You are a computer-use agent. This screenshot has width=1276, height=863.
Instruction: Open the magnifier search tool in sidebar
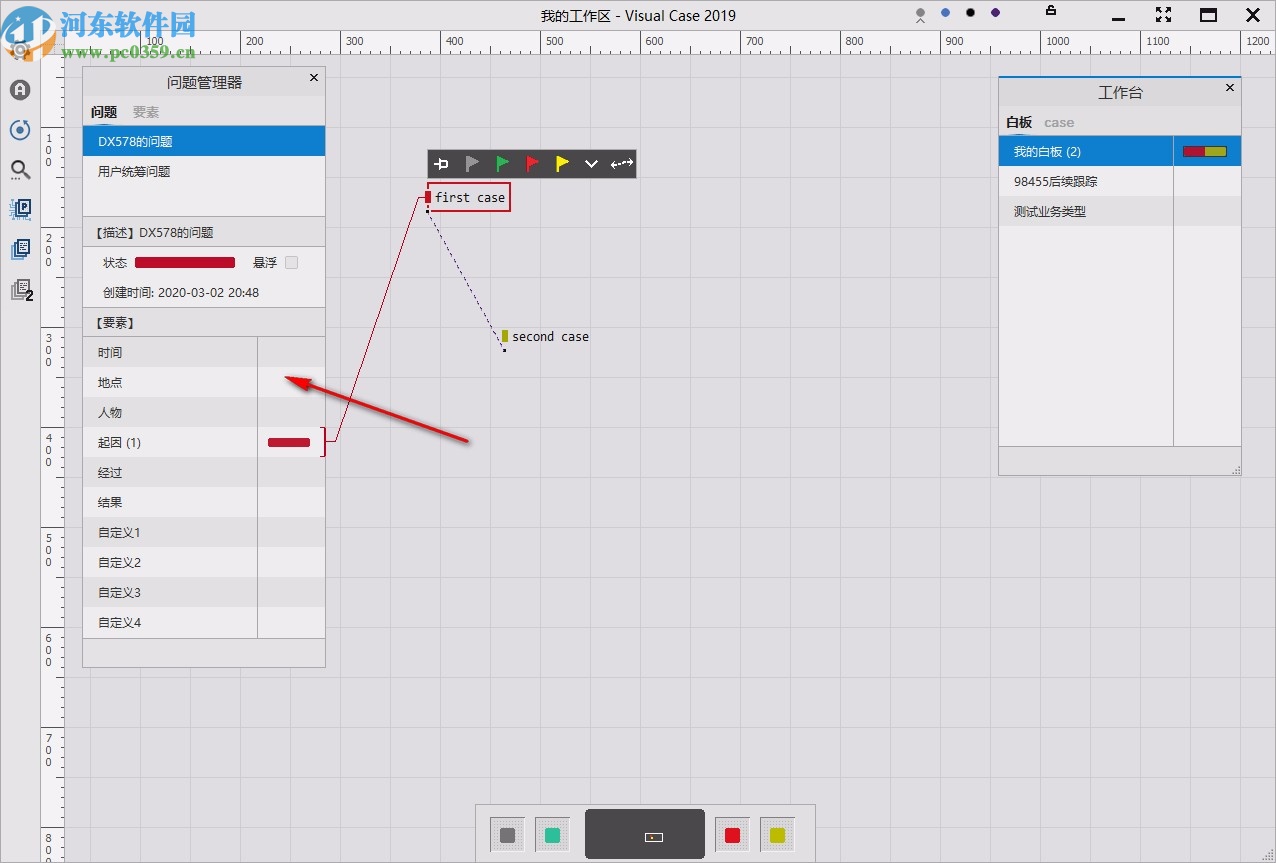[20, 170]
